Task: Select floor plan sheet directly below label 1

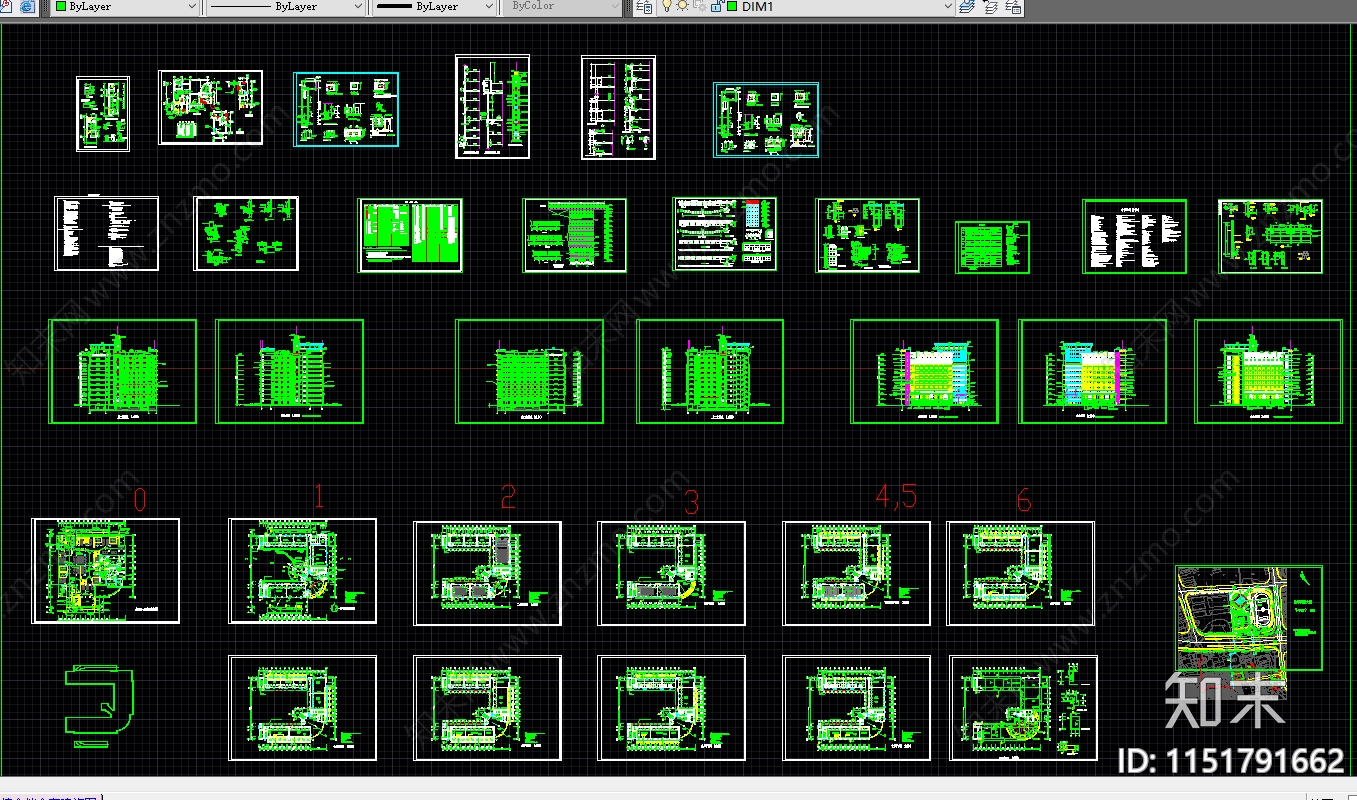Action: click(x=303, y=571)
